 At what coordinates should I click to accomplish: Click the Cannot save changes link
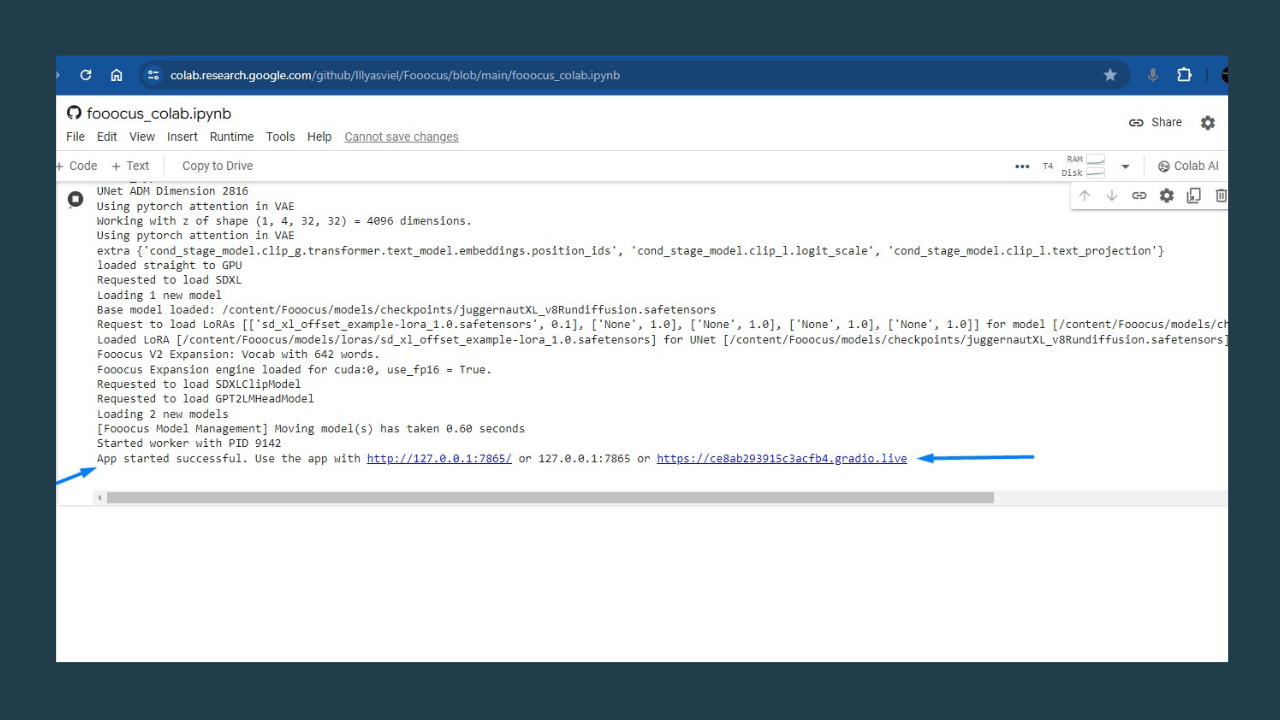tap(401, 137)
